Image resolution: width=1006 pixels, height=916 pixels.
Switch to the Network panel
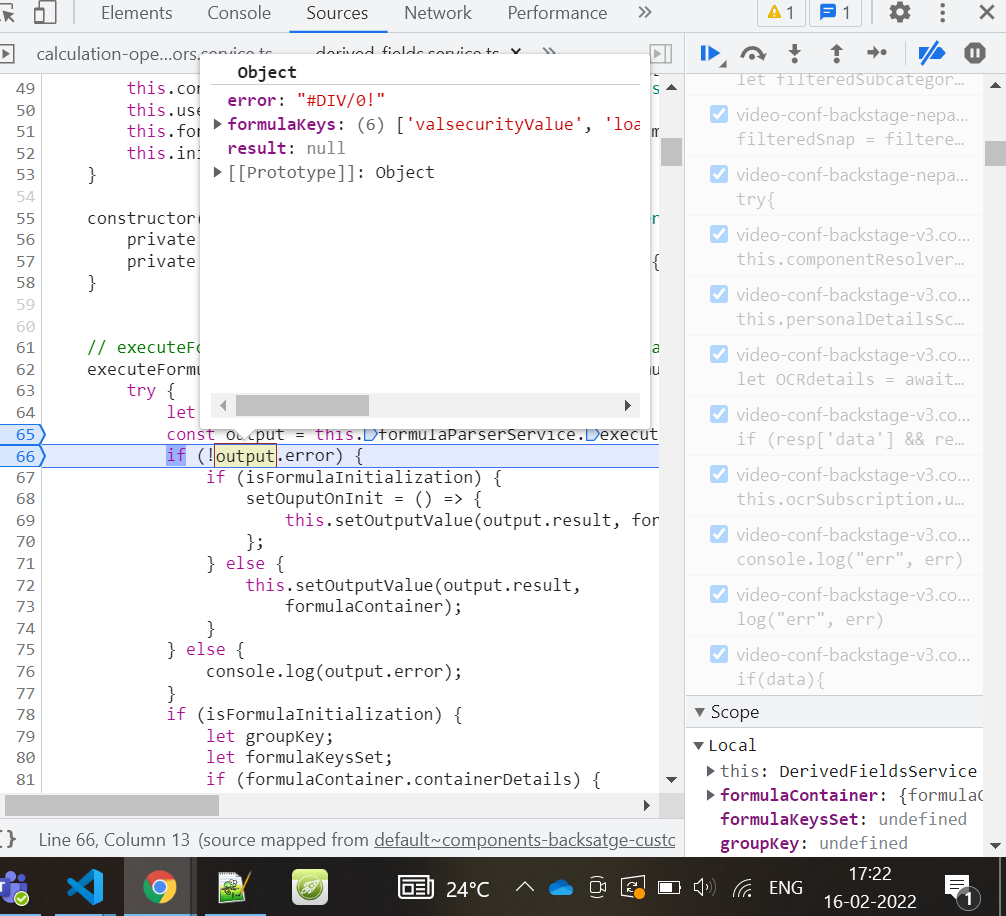tap(438, 13)
